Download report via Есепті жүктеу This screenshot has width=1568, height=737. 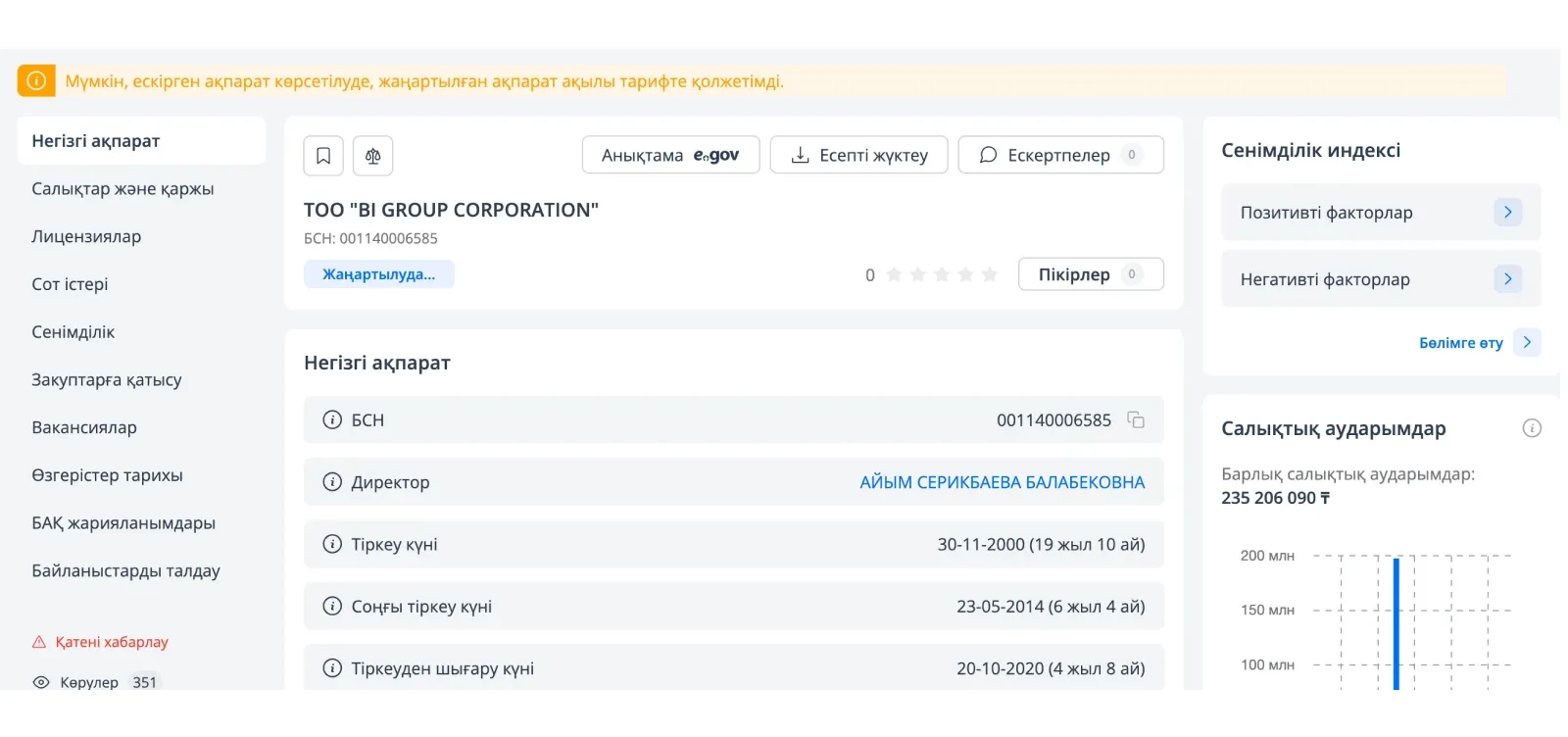click(858, 155)
